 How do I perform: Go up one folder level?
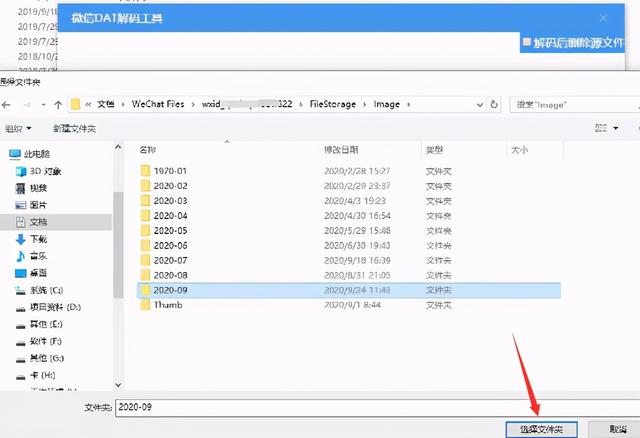coord(58,105)
